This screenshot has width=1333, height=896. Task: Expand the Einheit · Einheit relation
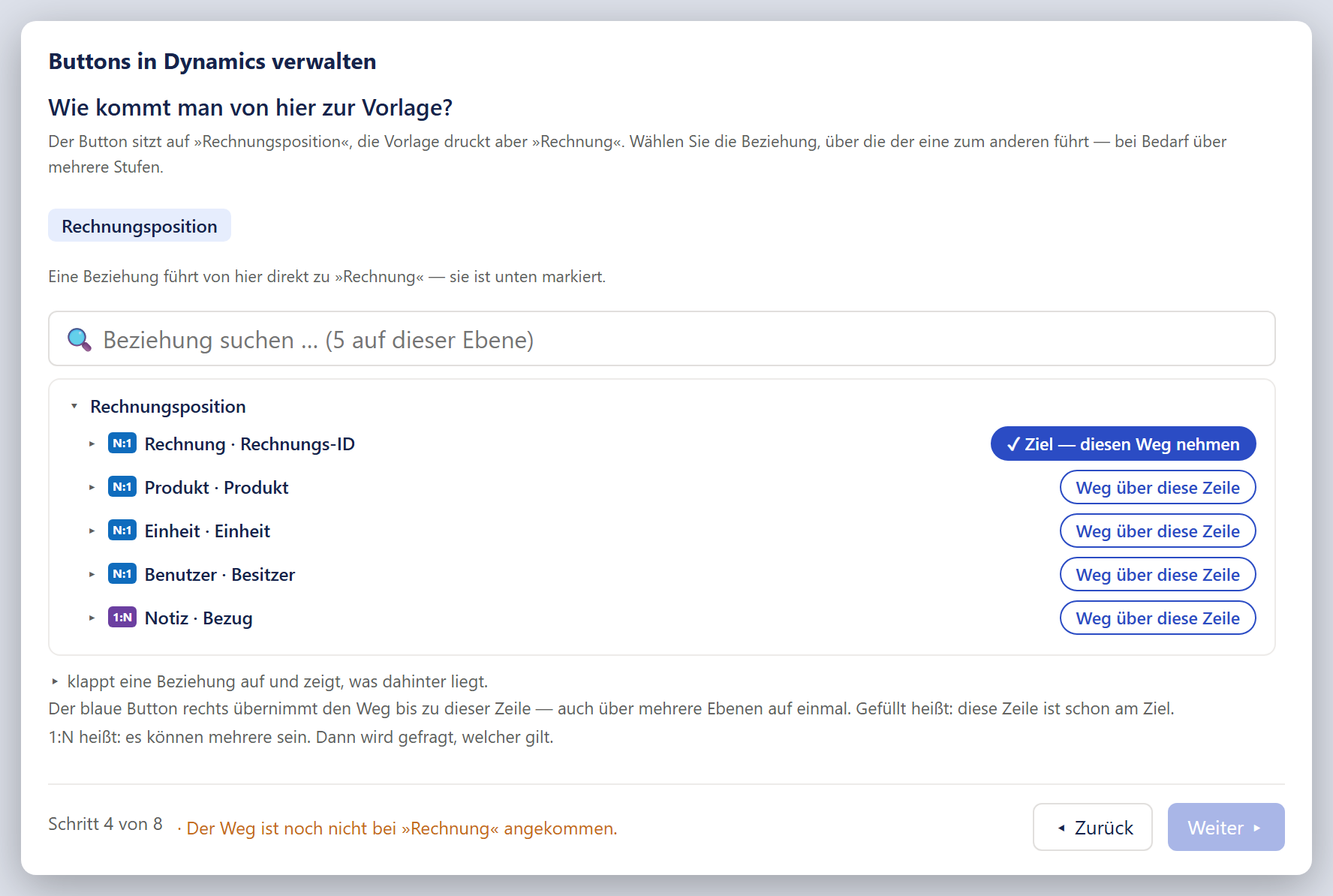(92, 531)
